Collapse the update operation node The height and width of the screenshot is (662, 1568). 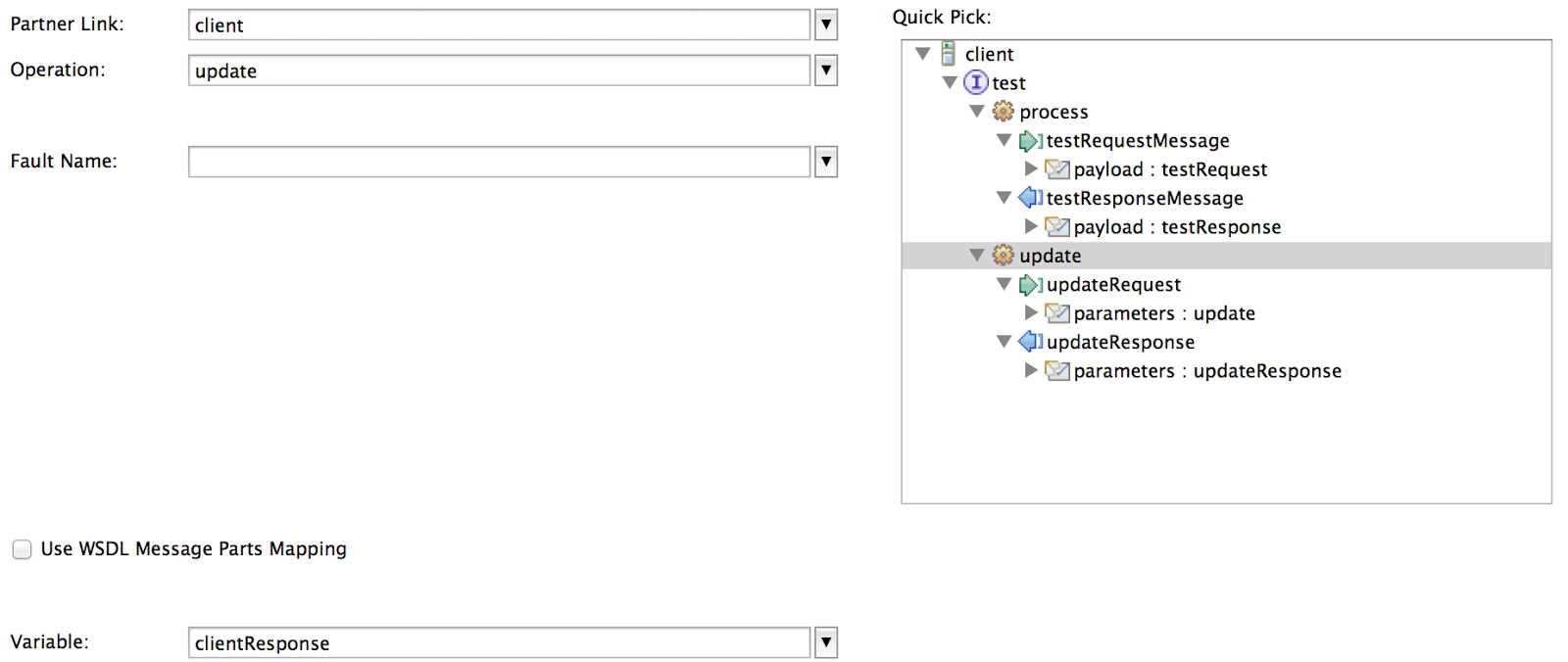pos(976,255)
